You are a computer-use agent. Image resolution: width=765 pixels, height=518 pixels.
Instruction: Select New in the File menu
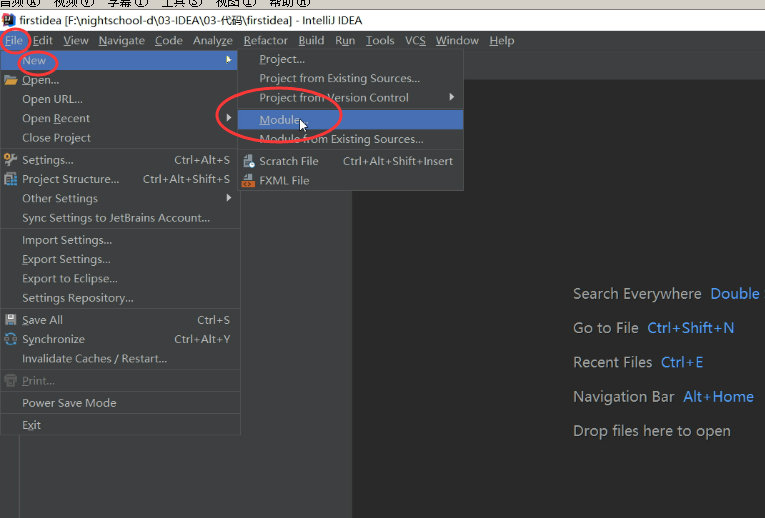tap(119, 60)
